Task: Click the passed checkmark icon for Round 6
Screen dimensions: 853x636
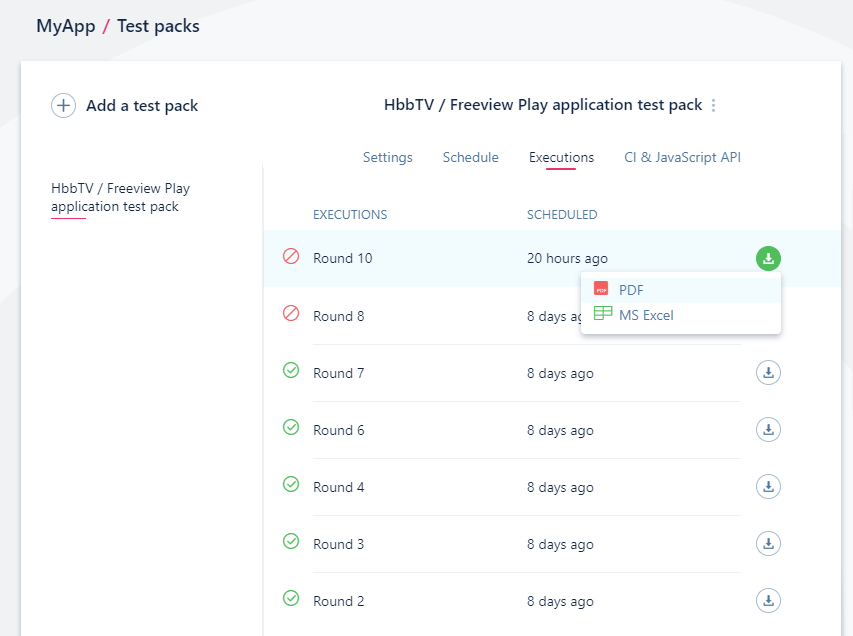Action: [x=291, y=428]
